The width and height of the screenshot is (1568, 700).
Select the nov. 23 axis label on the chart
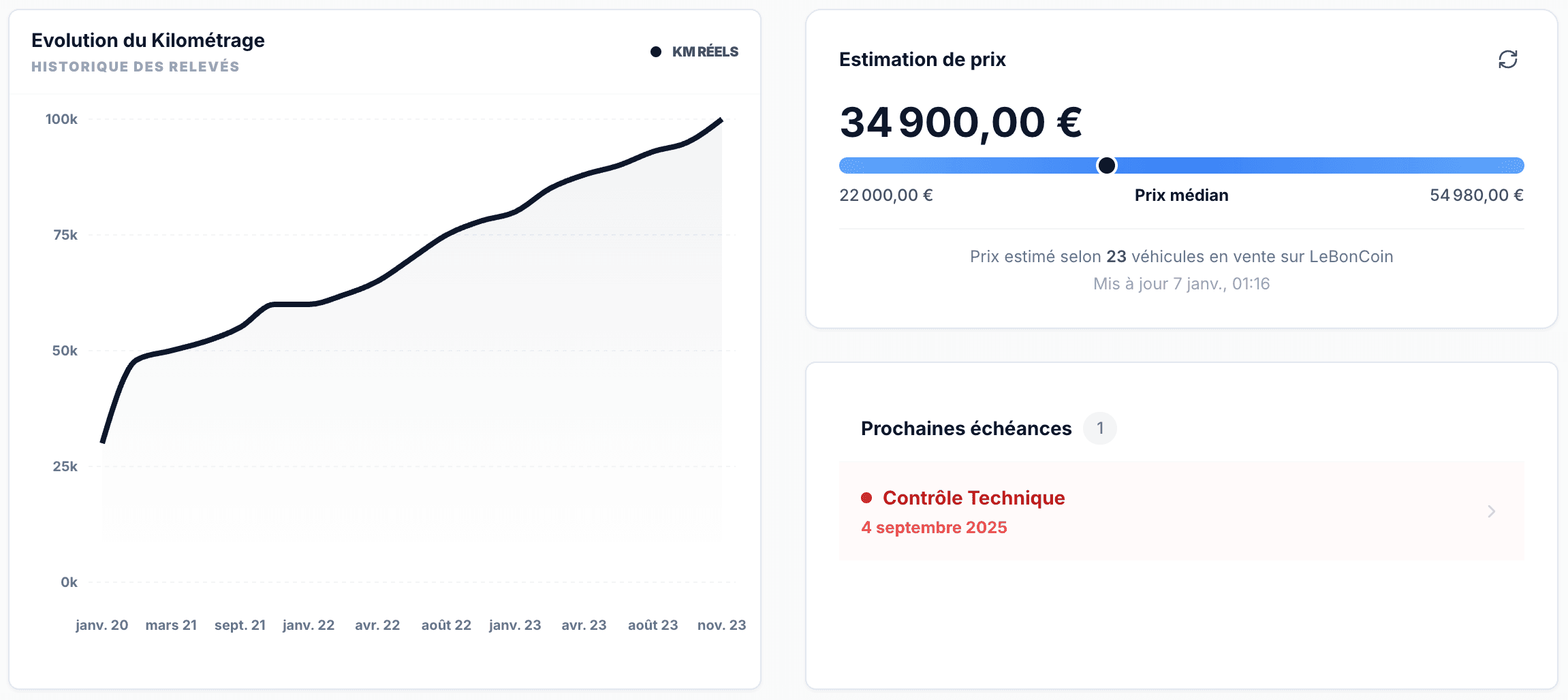pyautogui.click(x=722, y=624)
